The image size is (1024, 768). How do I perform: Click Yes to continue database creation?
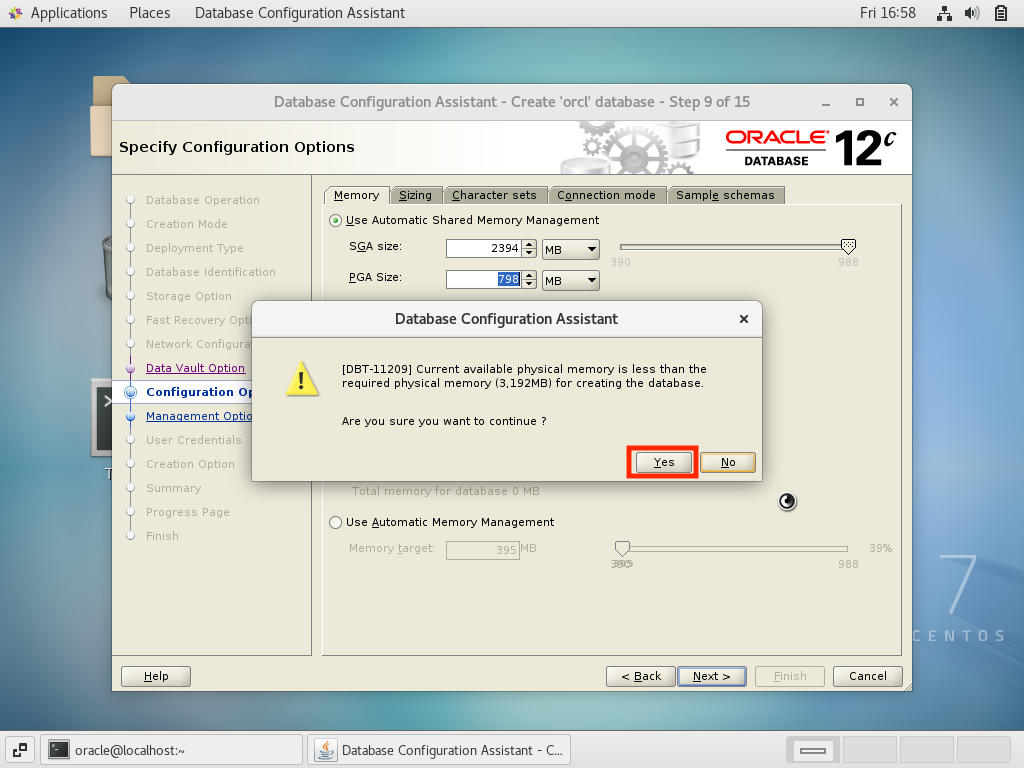click(x=663, y=462)
